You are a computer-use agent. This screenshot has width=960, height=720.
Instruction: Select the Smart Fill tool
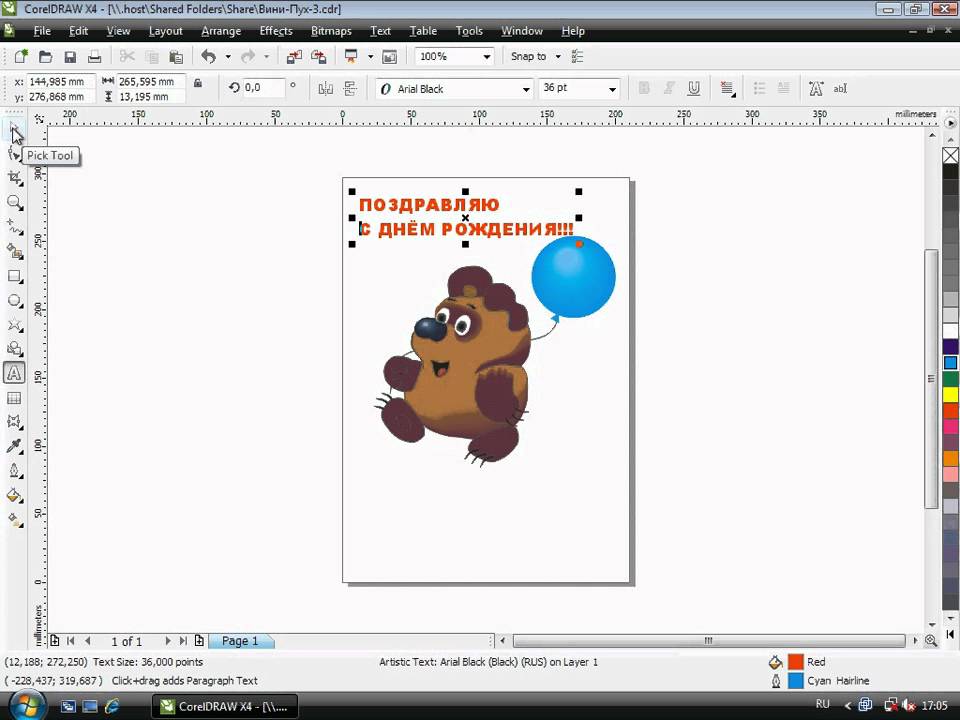(15, 251)
